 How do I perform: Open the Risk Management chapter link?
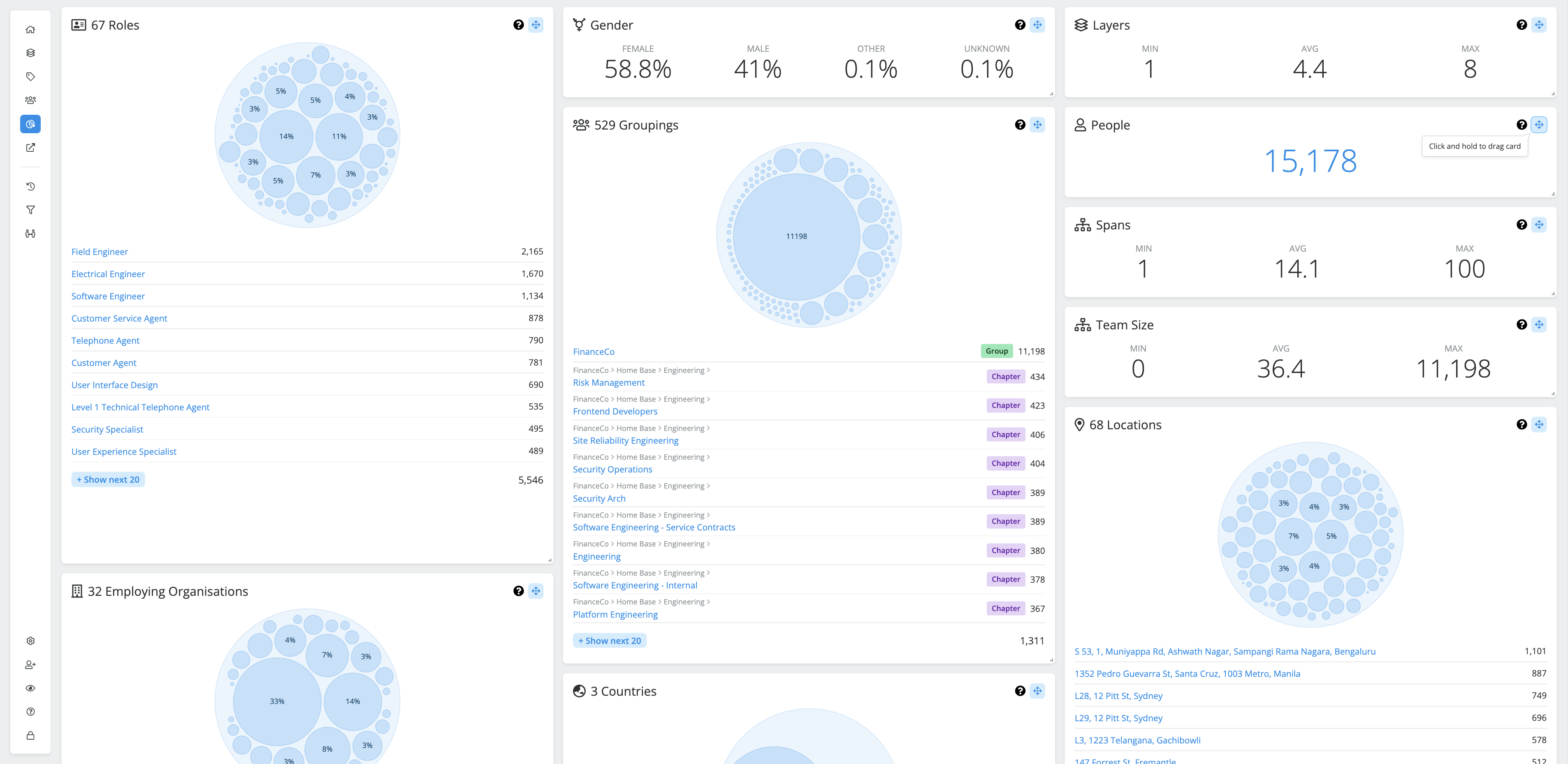tap(609, 382)
